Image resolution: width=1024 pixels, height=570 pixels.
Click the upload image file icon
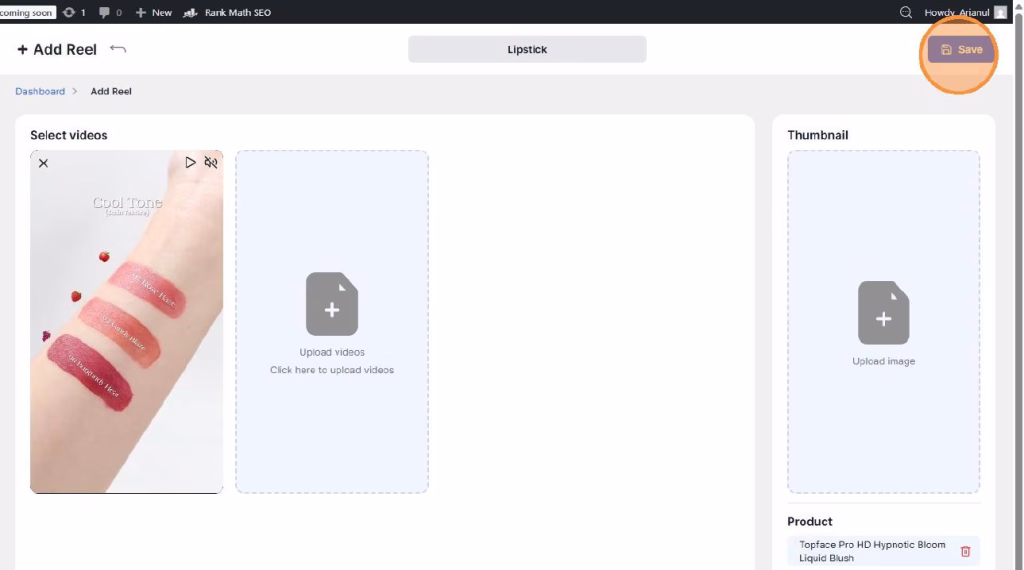(883, 313)
